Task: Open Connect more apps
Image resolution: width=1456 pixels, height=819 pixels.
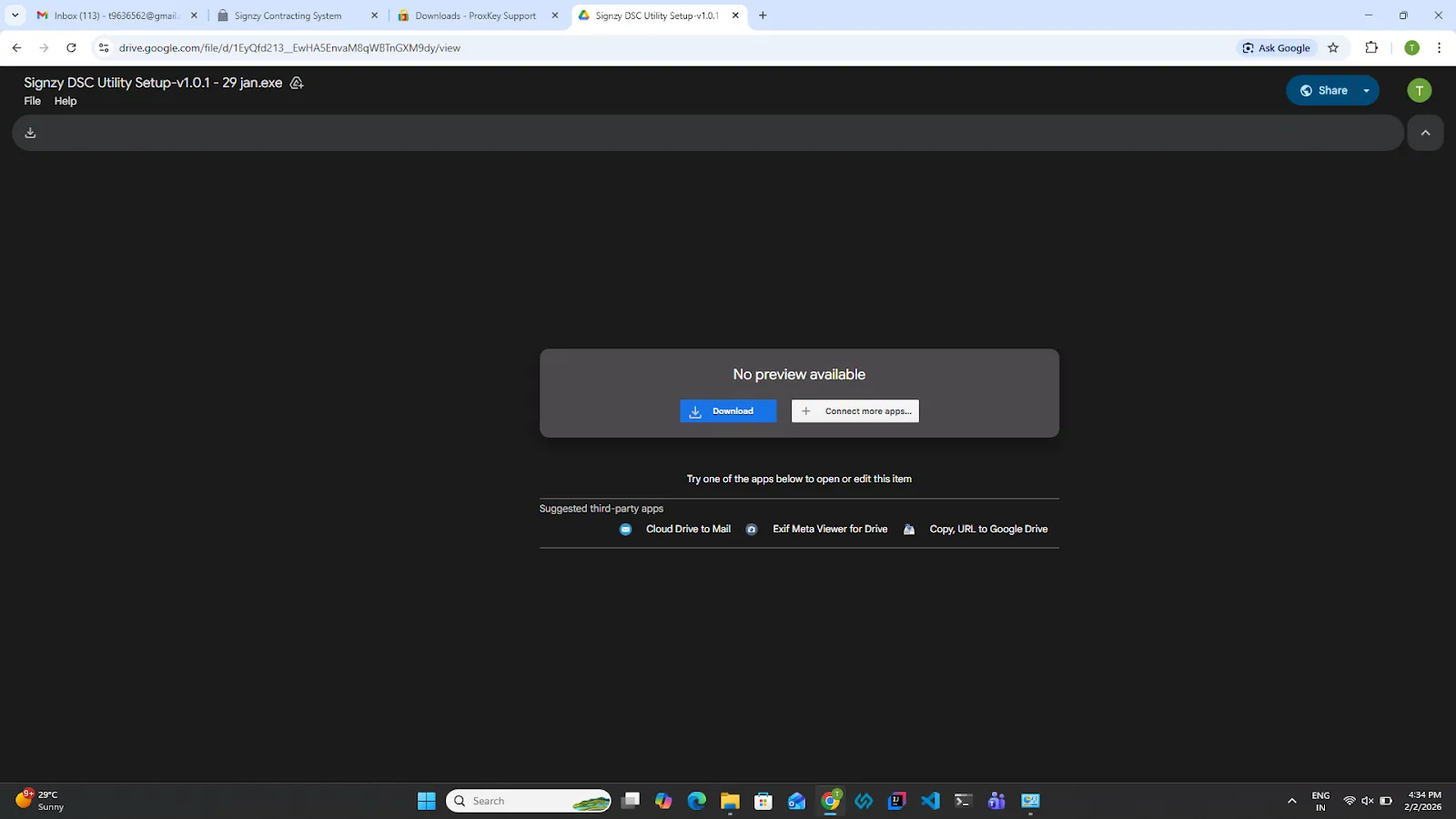Action: [855, 411]
